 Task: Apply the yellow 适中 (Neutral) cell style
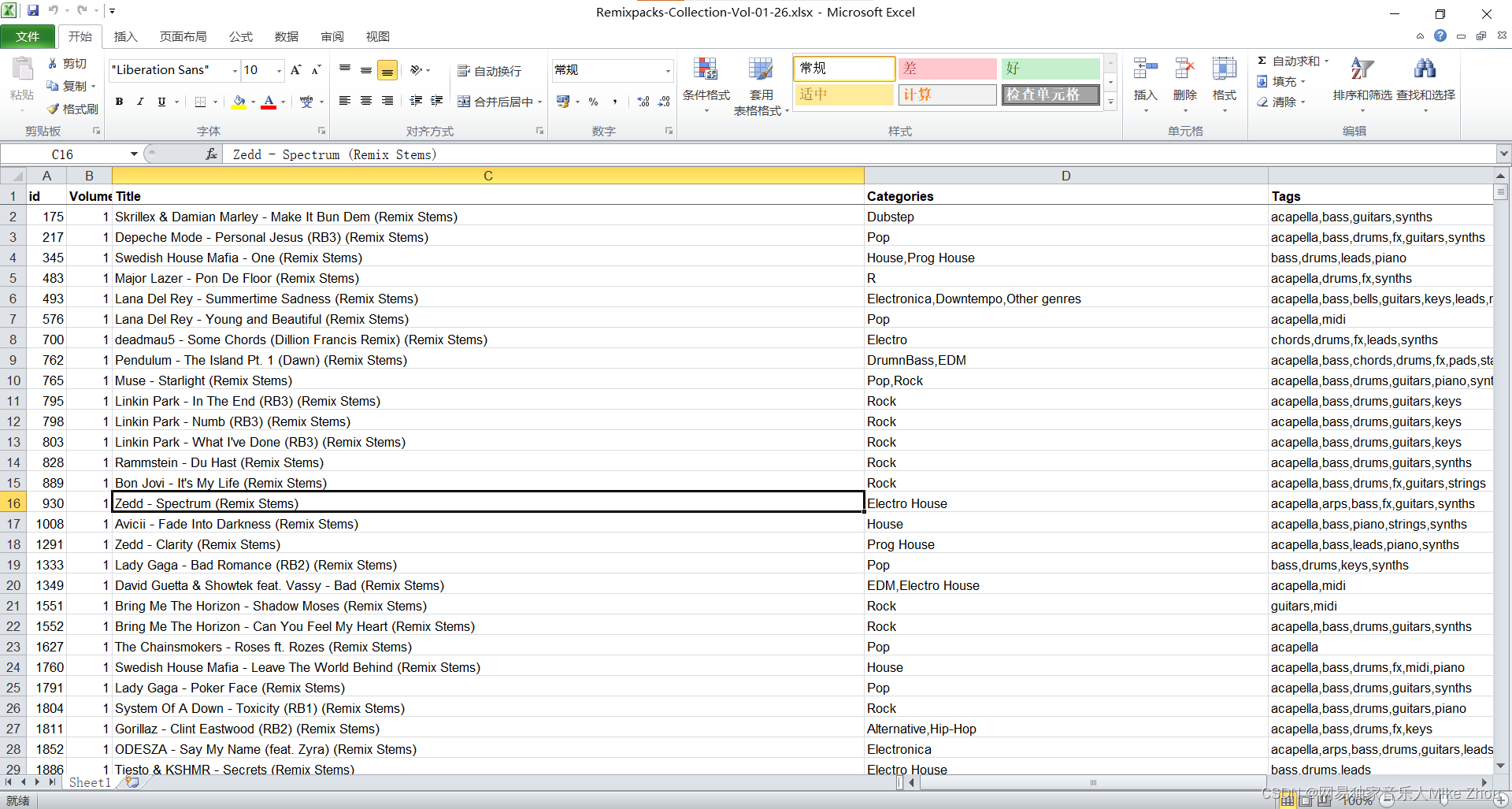point(844,95)
